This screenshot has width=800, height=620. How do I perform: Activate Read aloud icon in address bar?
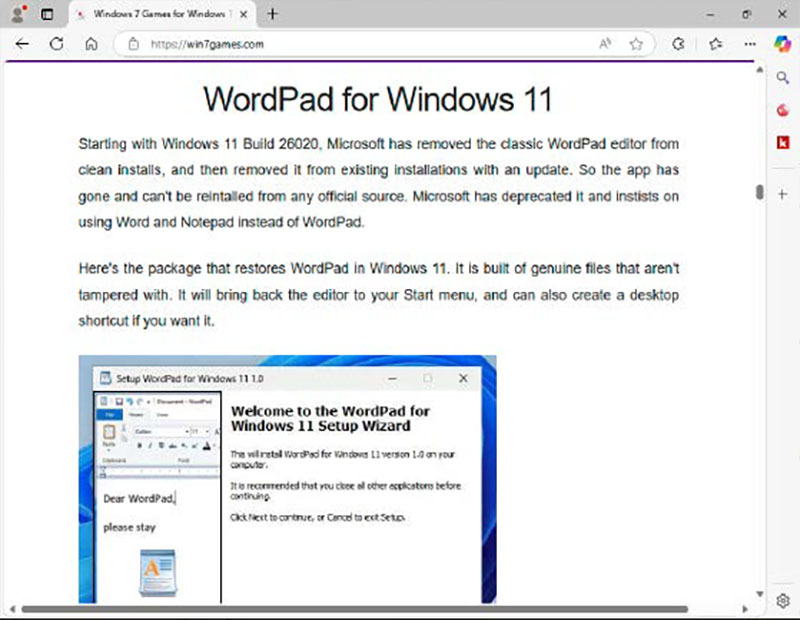pyautogui.click(x=605, y=44)
